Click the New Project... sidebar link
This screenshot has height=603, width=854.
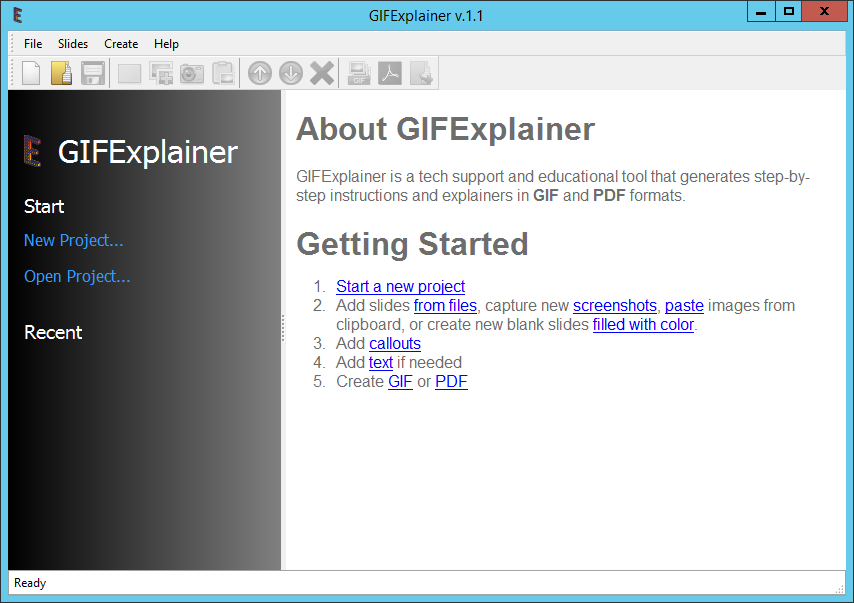coord(74,240)
